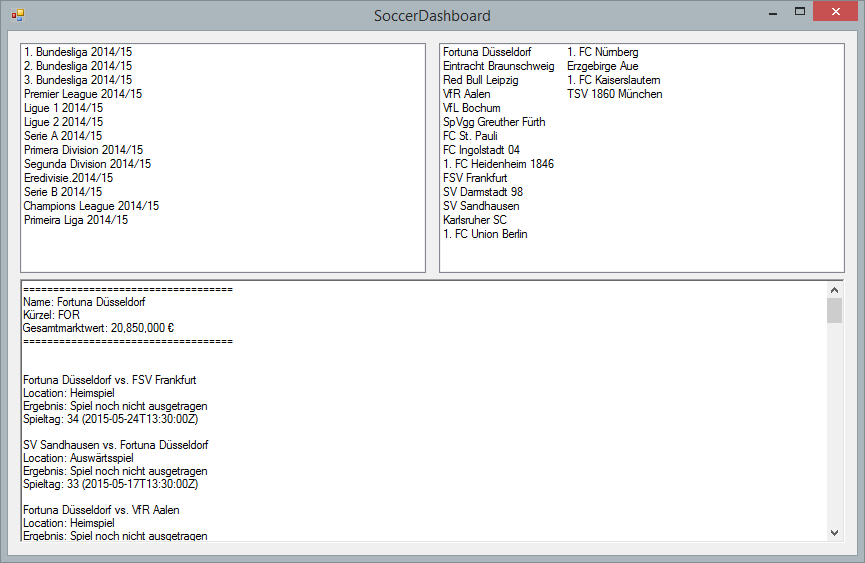Pick FSV Frankfurt in team list
The width and height of the screenshot is (865, 563).
[475, 178]
